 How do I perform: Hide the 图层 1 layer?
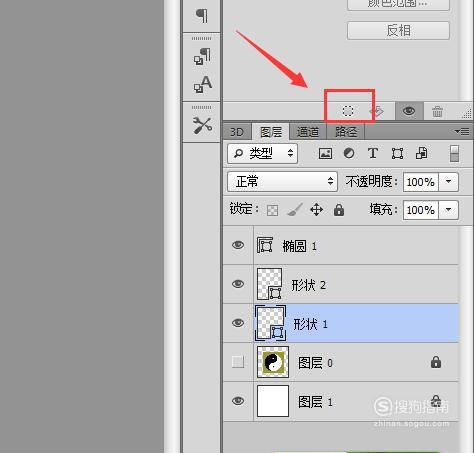pyautogui.click(x=238, y=401)
